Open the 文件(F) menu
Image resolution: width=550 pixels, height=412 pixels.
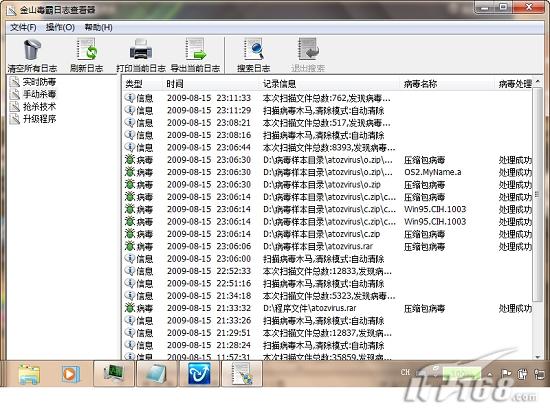coord(23,27)
